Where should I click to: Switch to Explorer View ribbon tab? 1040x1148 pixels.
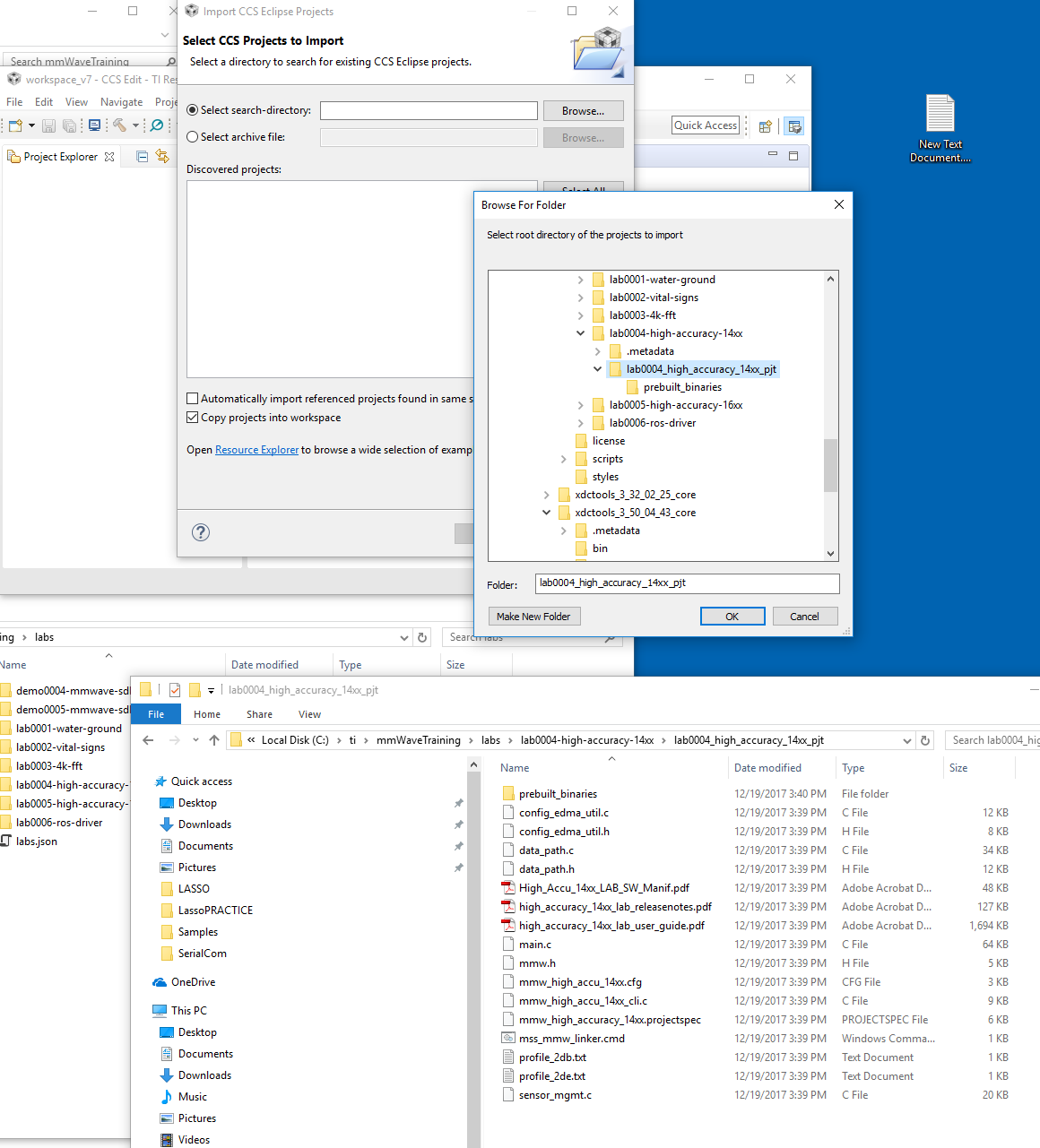309,714
